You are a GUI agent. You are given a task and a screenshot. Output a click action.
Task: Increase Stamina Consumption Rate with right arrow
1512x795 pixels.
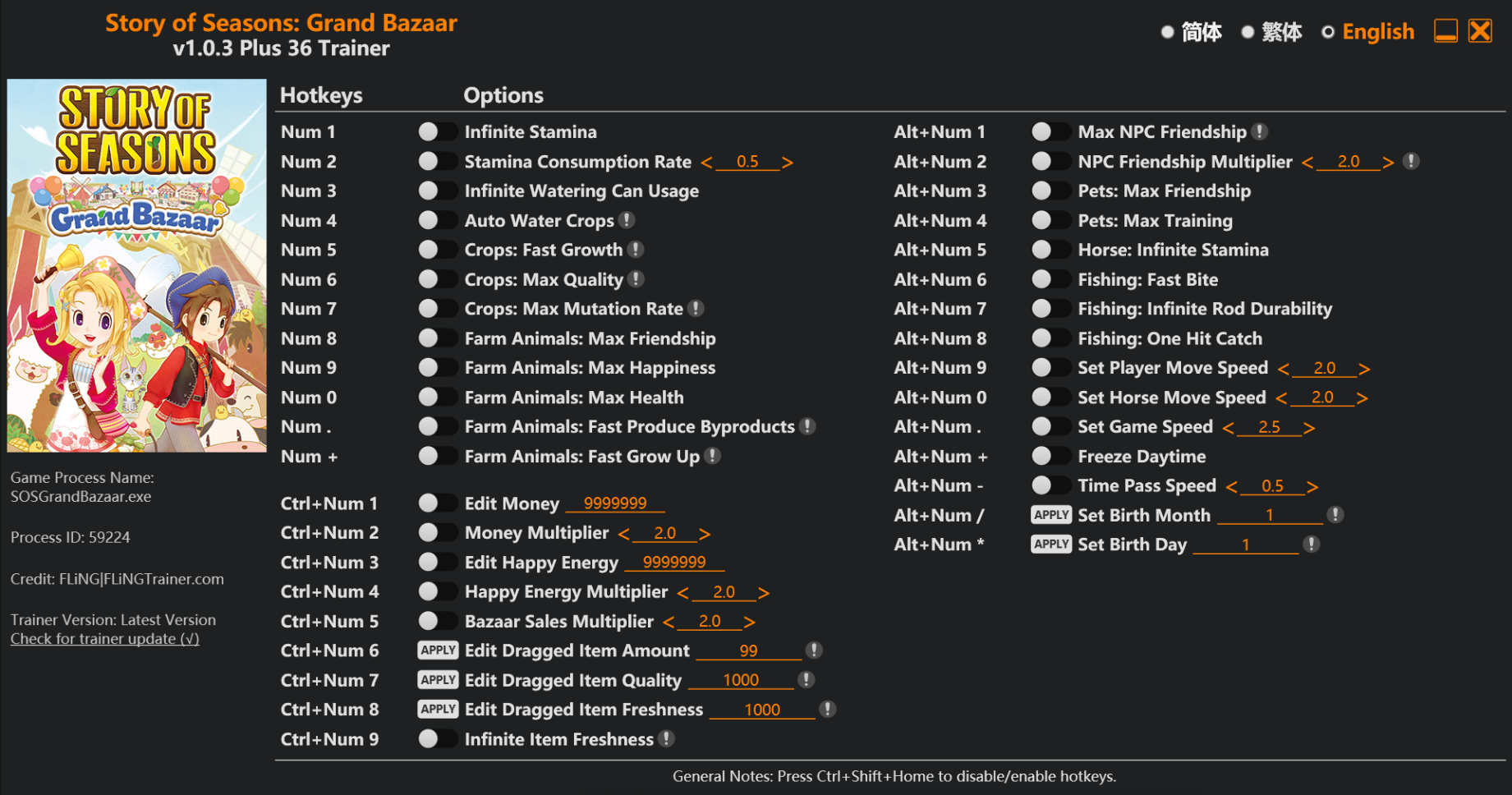tap(788, 163)
